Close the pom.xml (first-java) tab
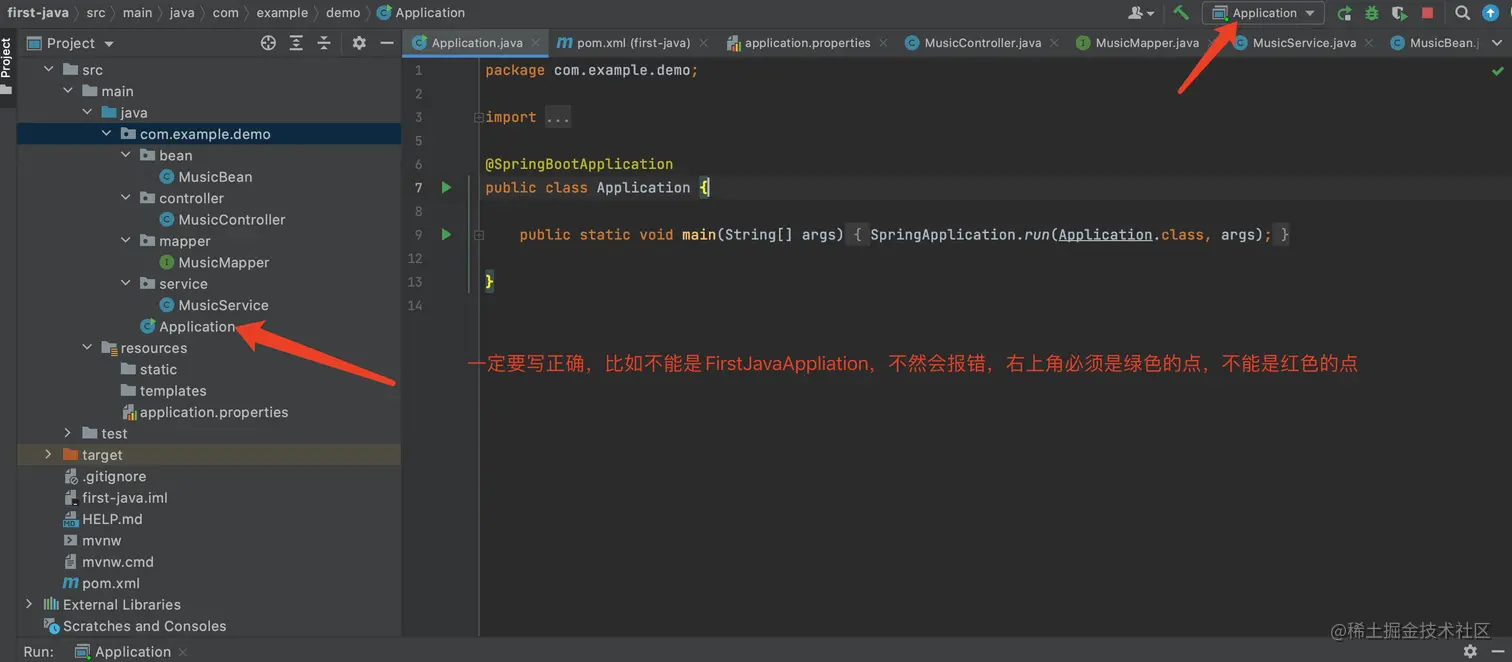Viewport: 1512px width, 662px height. pos(704,43)
